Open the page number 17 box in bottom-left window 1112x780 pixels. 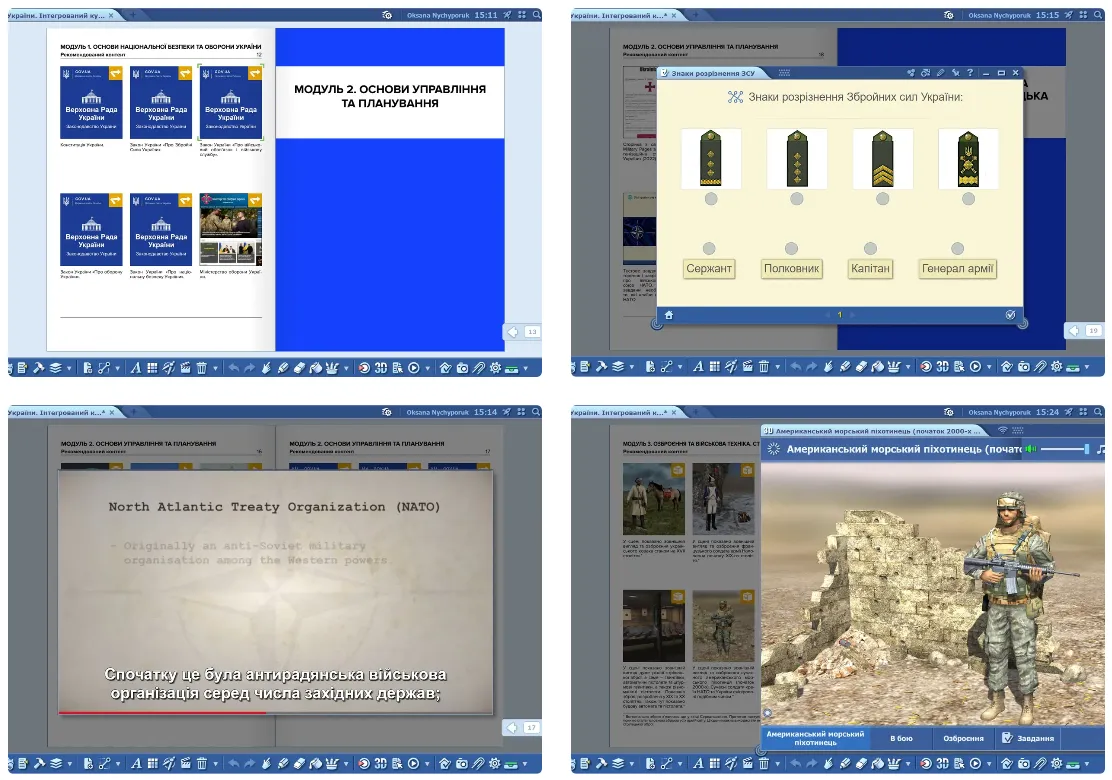tap(531, 728)
